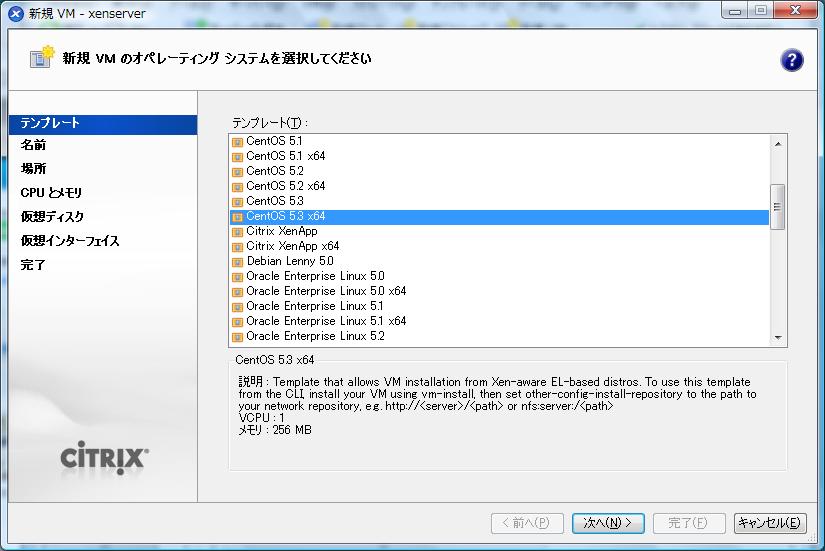Go to the テンプレート wizard step
The height and width of the screenshot is (551, 825).
click(x=103, y=123)
